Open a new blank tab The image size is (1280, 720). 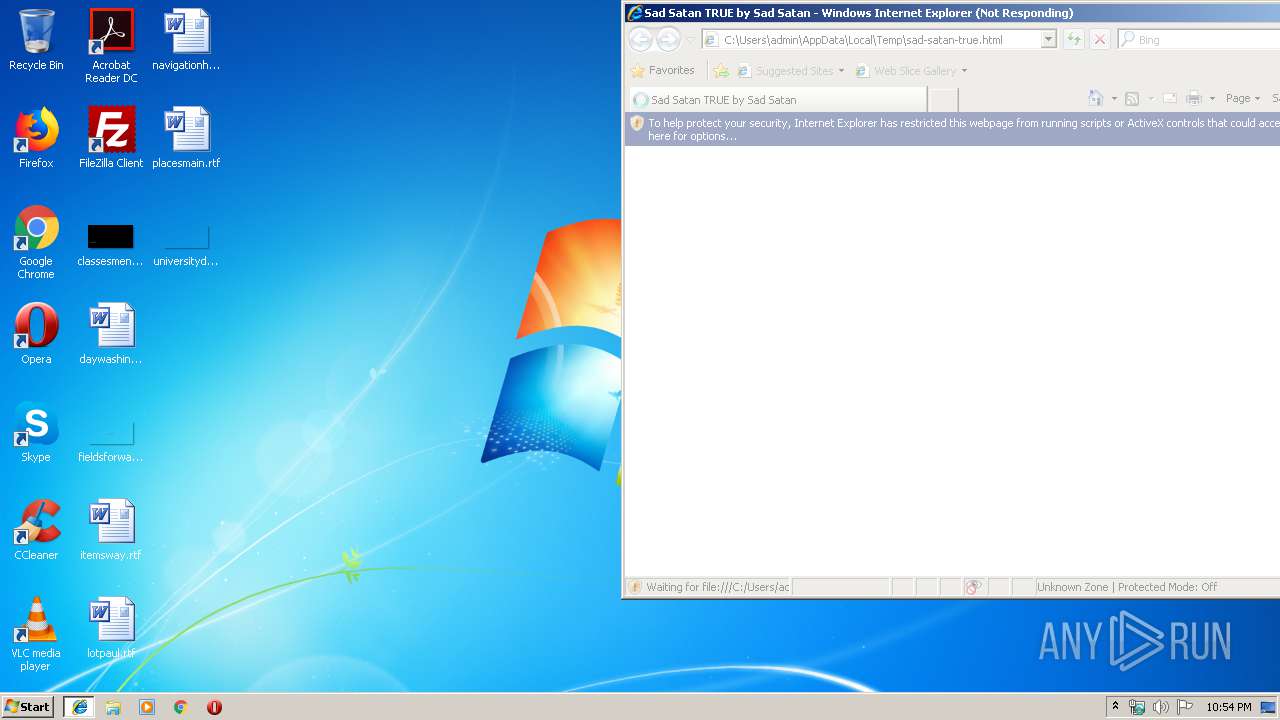coord(943,99)
